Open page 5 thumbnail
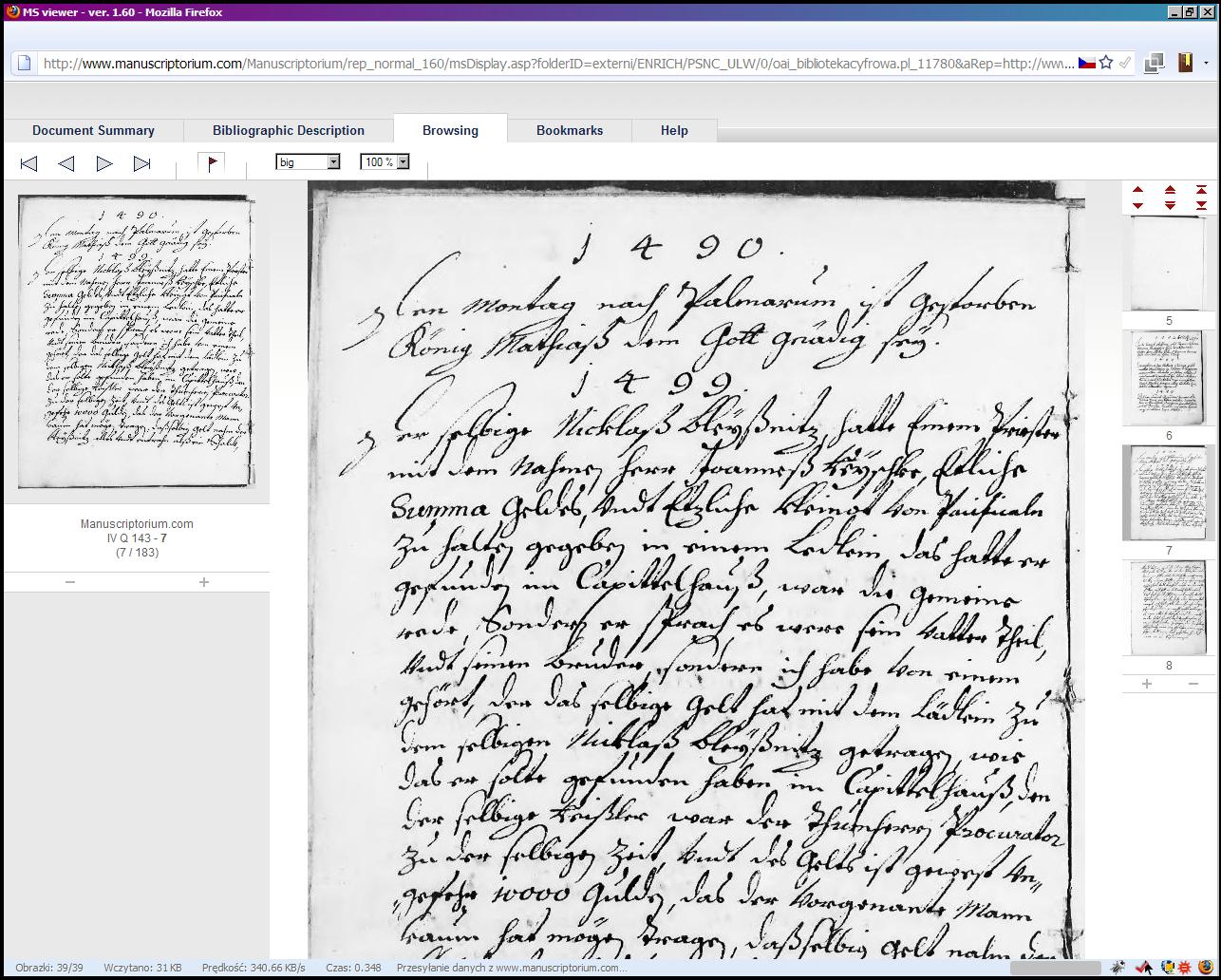The height and width of the screenshot is (980, 1221). point(1169,263)
